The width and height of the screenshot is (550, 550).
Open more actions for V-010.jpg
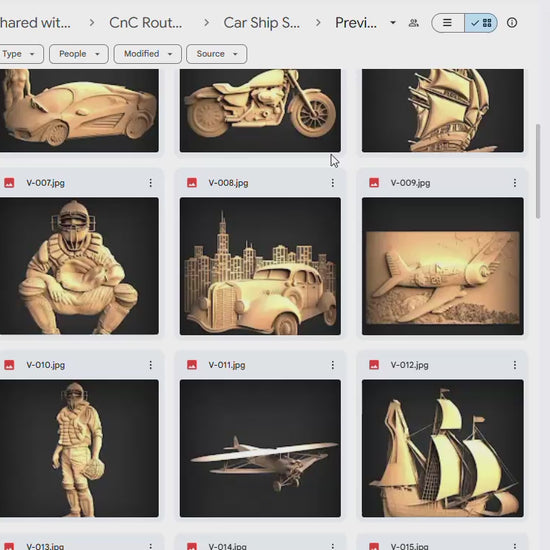tap(150, 365)
